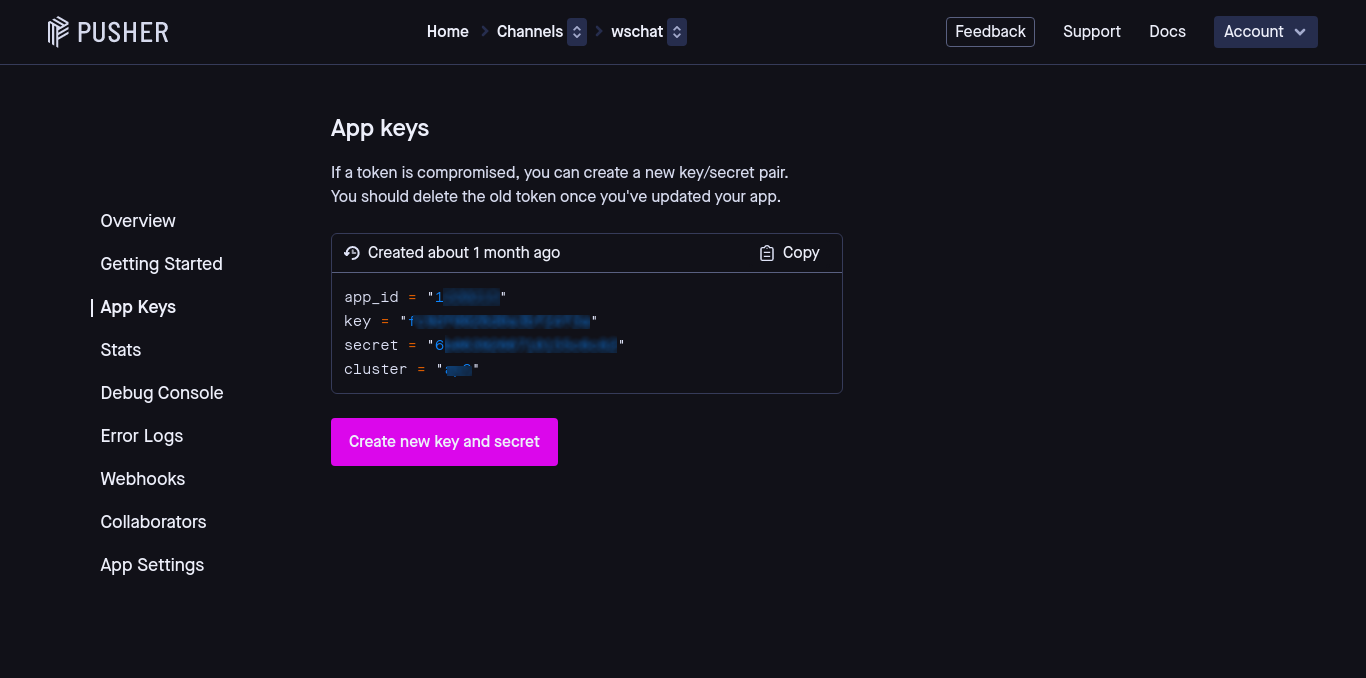Create new key and secret

[x=444, y=442]
